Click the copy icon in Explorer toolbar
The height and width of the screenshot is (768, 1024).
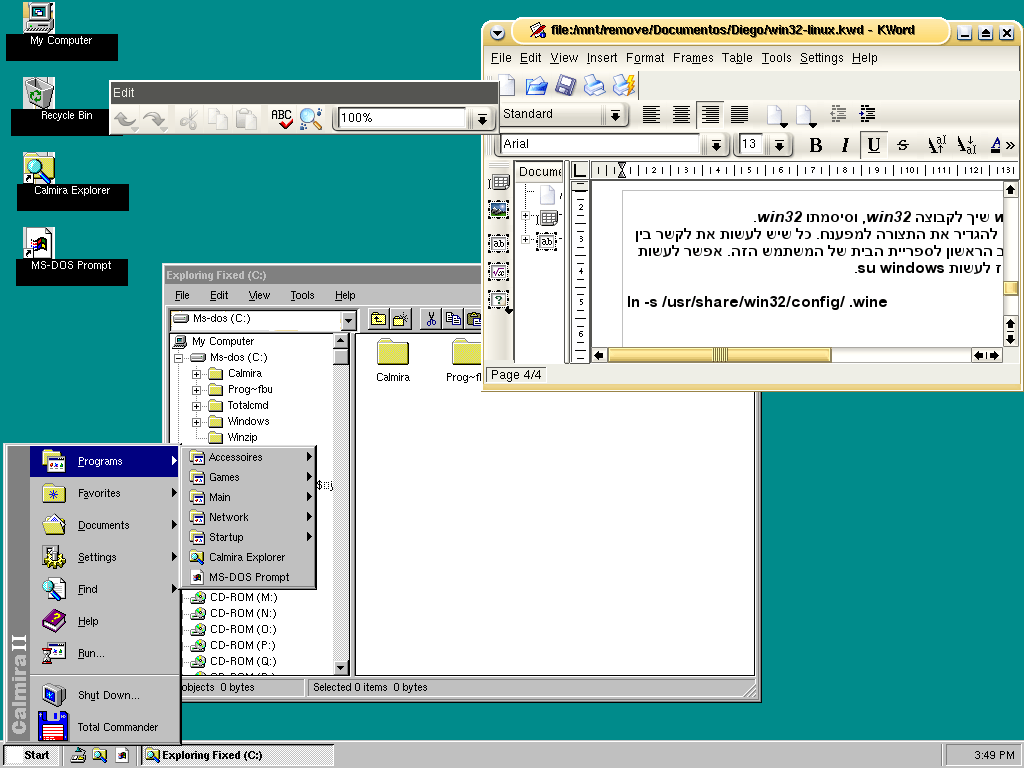click(453, 319)
